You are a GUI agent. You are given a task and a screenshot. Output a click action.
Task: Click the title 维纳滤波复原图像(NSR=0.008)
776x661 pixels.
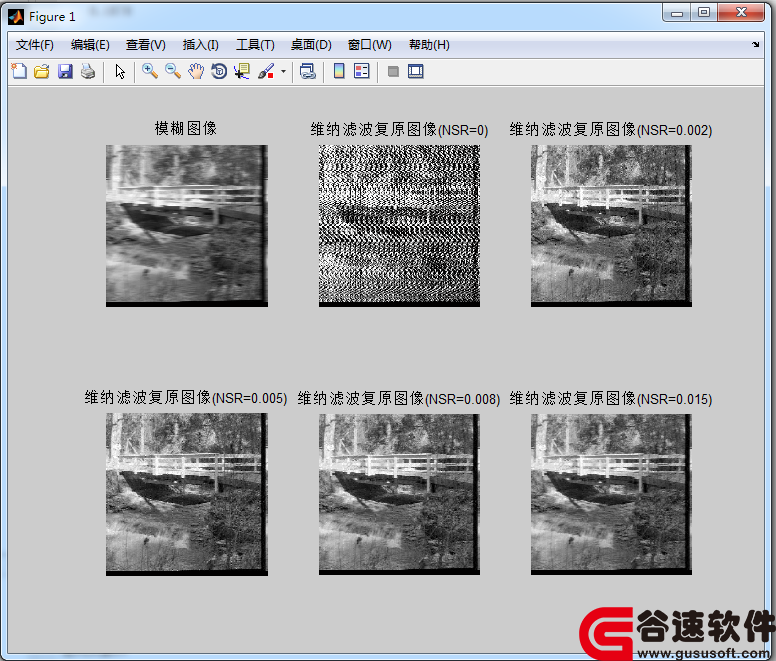click(x=399, y=398)
